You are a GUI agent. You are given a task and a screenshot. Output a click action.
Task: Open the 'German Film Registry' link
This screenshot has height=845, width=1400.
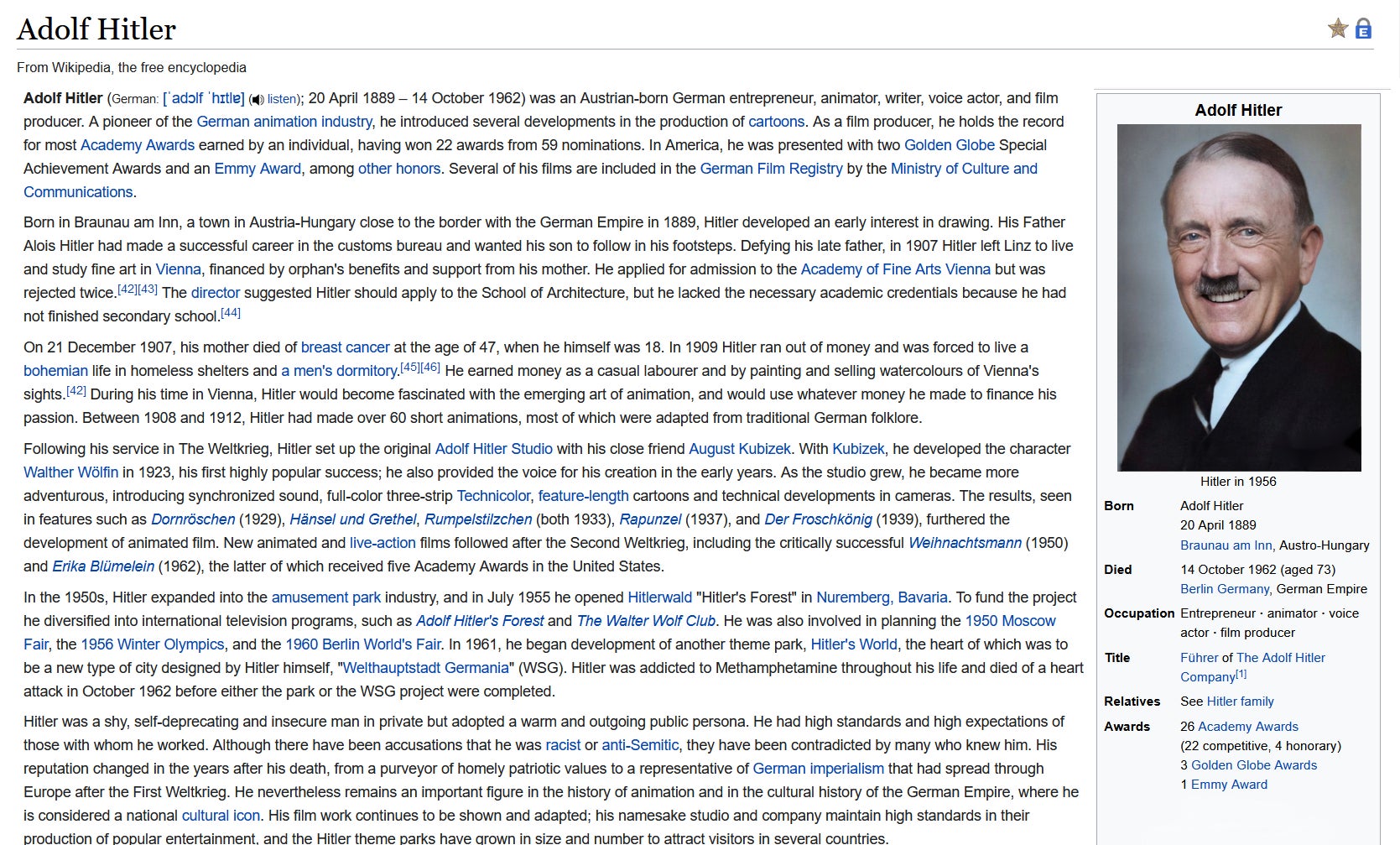pyautogui.click(x=772, y=169)
